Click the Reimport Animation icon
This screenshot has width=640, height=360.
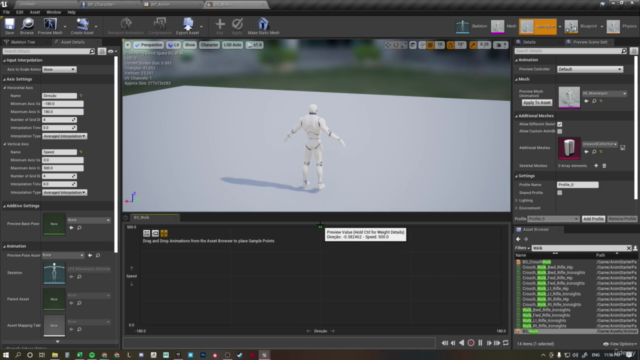click(x=126, y=24)
